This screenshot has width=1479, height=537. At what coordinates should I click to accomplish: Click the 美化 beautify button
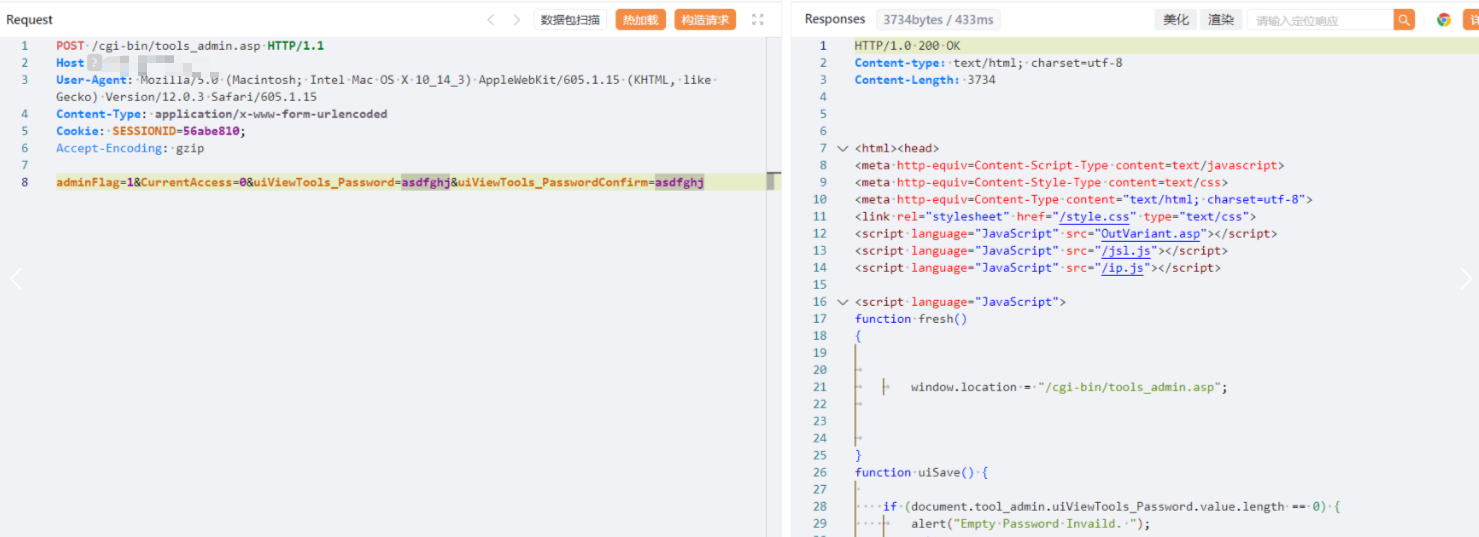[1177, 19]
